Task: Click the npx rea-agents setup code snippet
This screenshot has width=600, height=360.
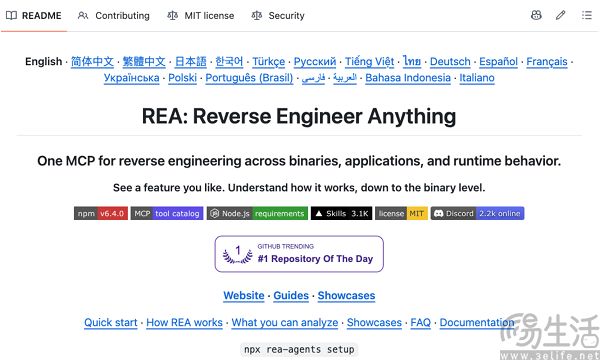Action: click(299, 349)
